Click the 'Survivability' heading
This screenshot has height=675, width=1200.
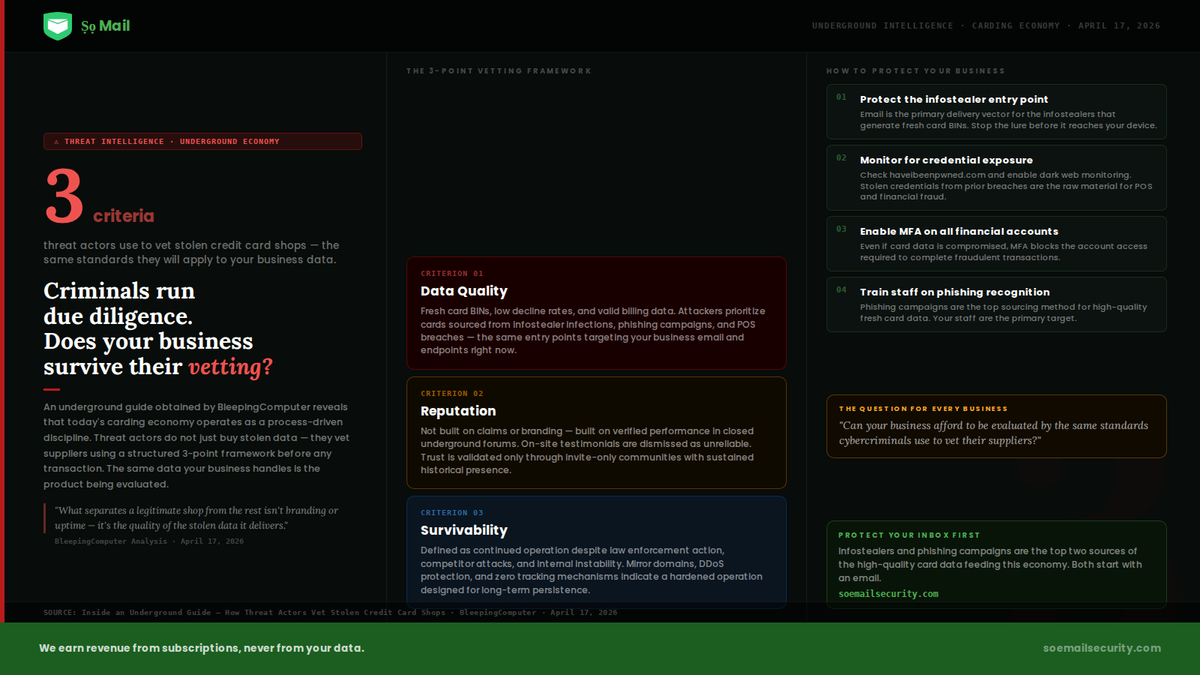coord(464,530)
